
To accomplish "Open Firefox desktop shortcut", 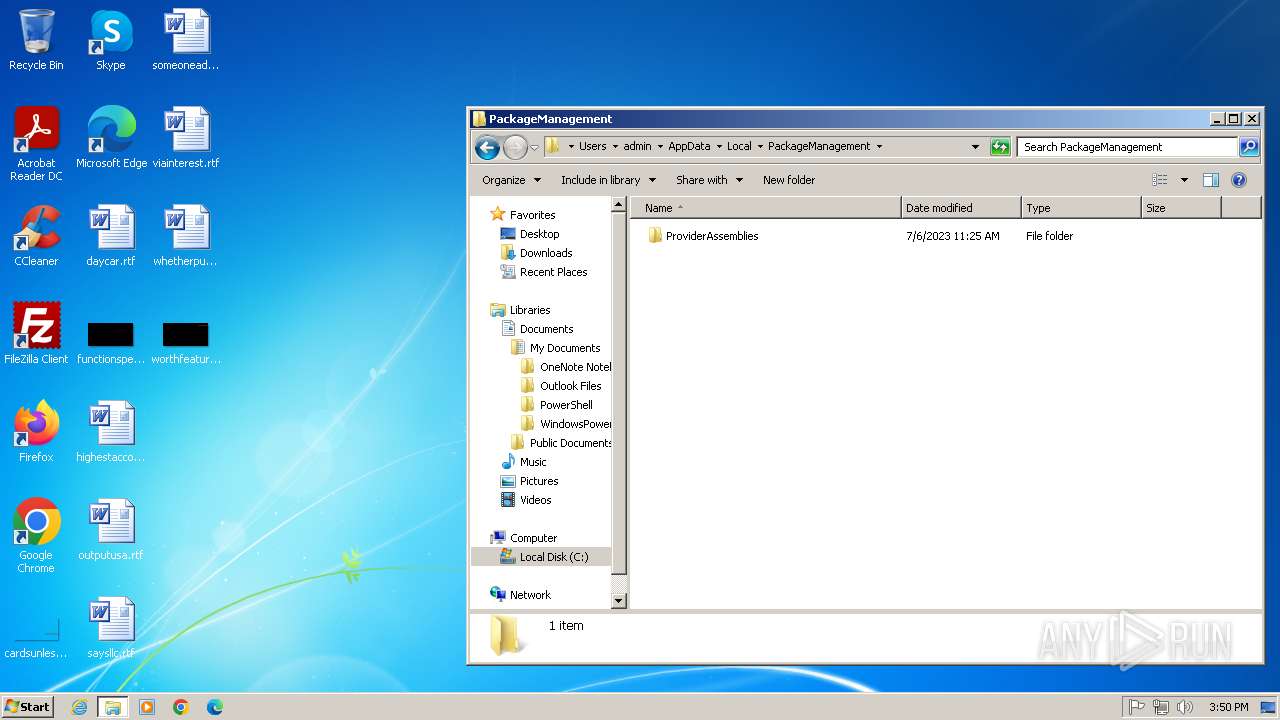I will click(36, 432).
